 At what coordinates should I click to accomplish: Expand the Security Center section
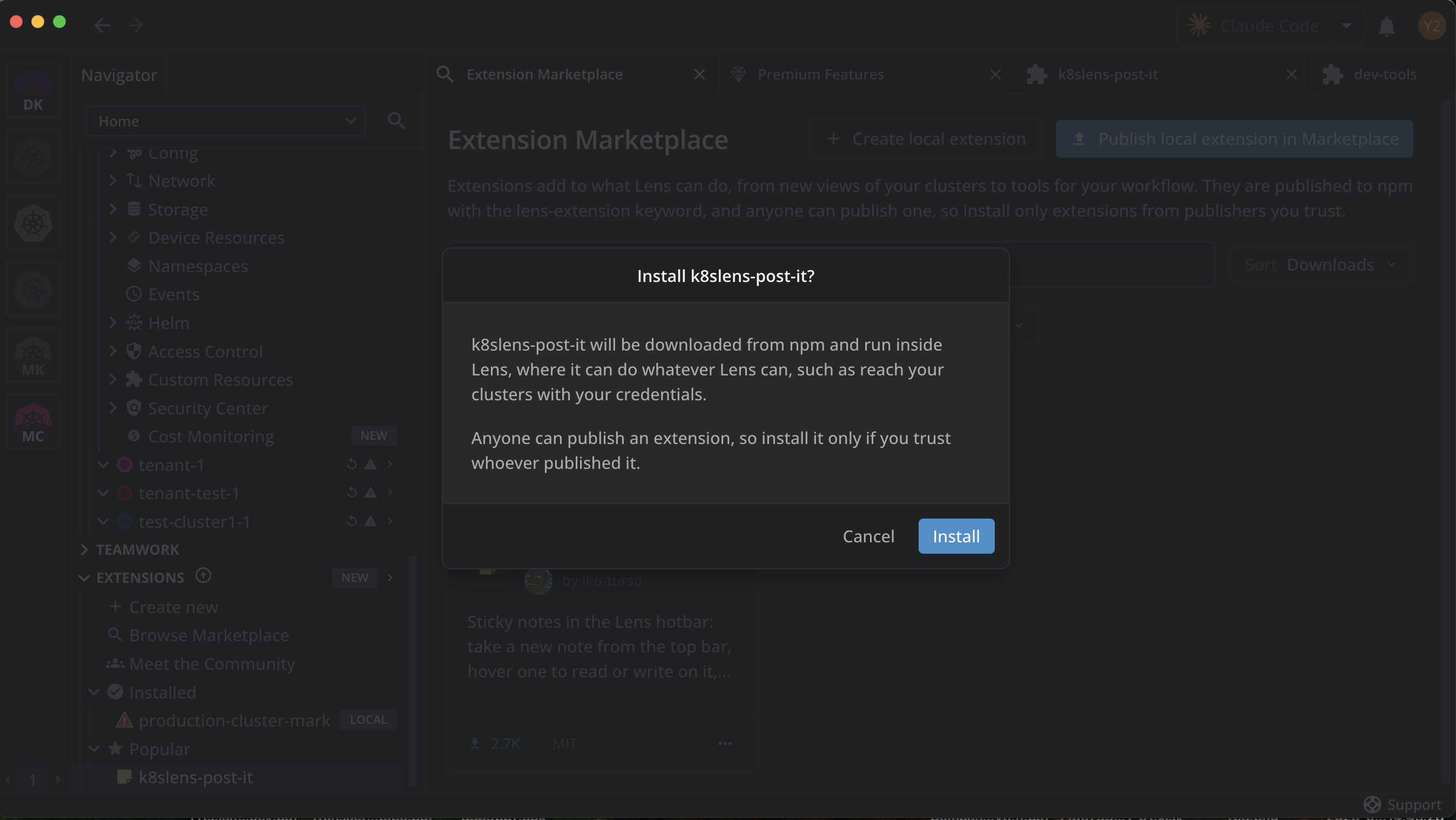pos(112,408)
